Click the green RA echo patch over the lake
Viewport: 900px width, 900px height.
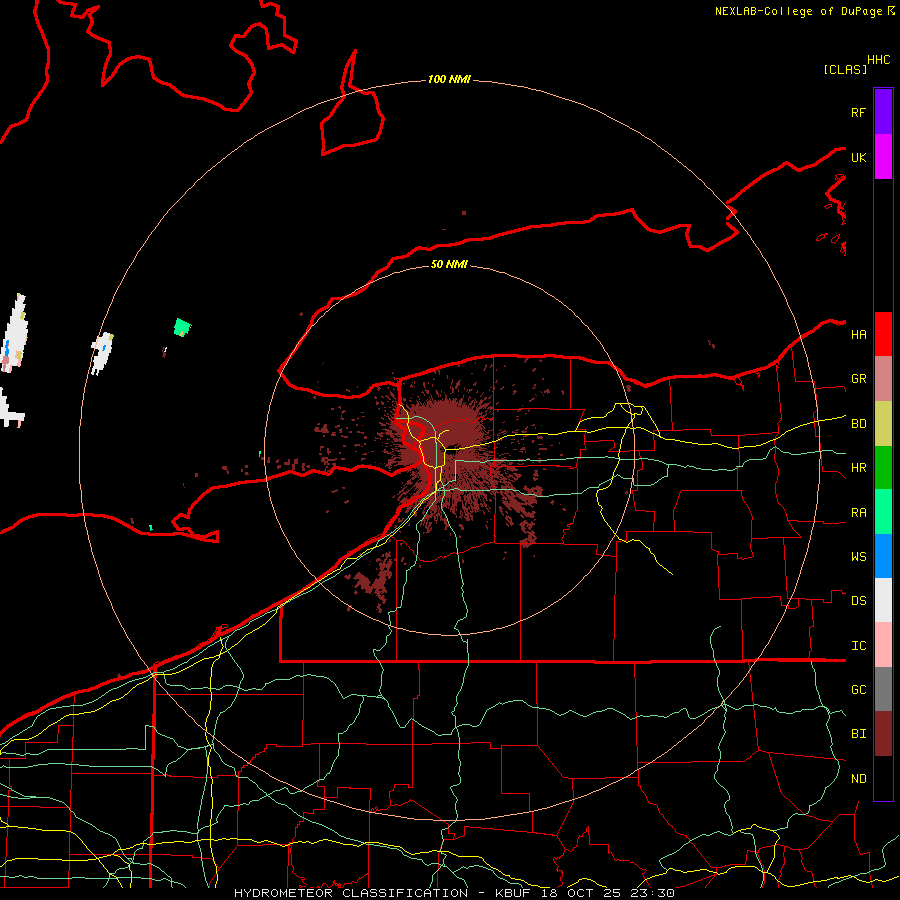pos(182,327)
